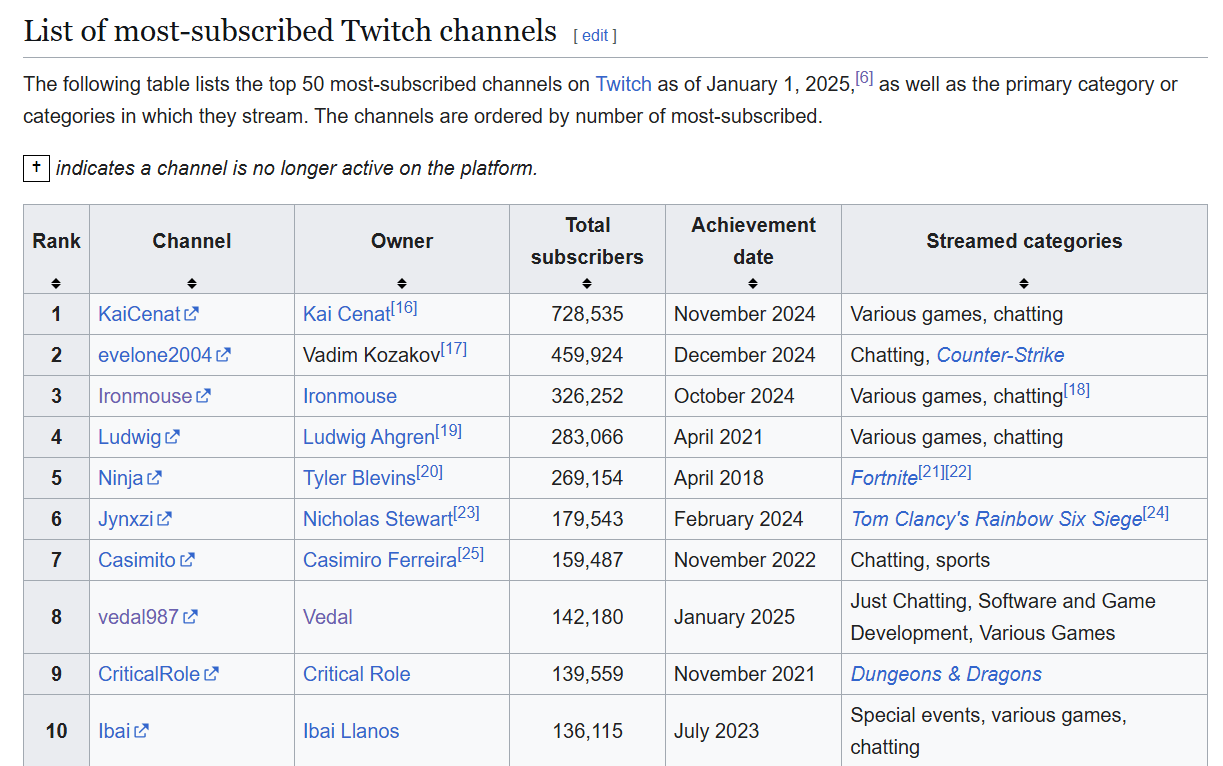Follow the Counter-Strike category link
Viewport: 1223px width, 766px height.
pos(1000,355)
